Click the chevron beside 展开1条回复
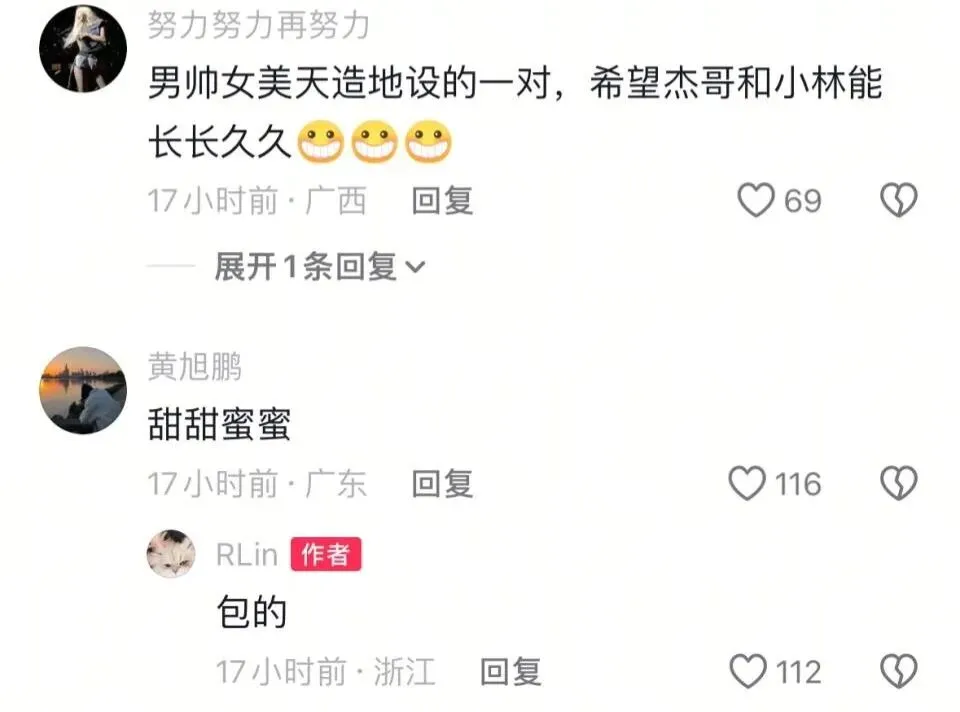This screenshot has width=960, height=712. [416, 268]
